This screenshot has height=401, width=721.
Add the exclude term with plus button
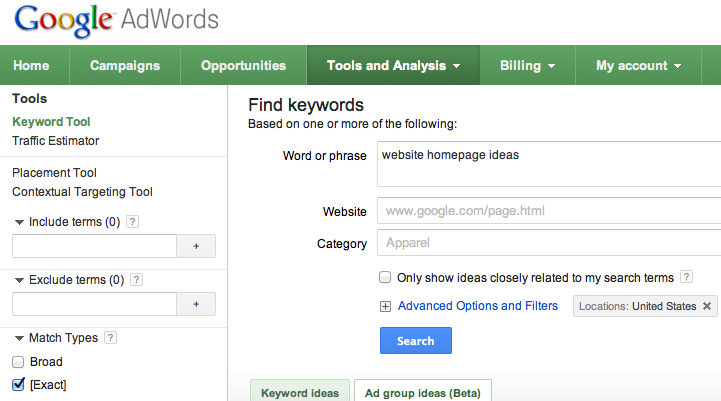pos(196,304)
